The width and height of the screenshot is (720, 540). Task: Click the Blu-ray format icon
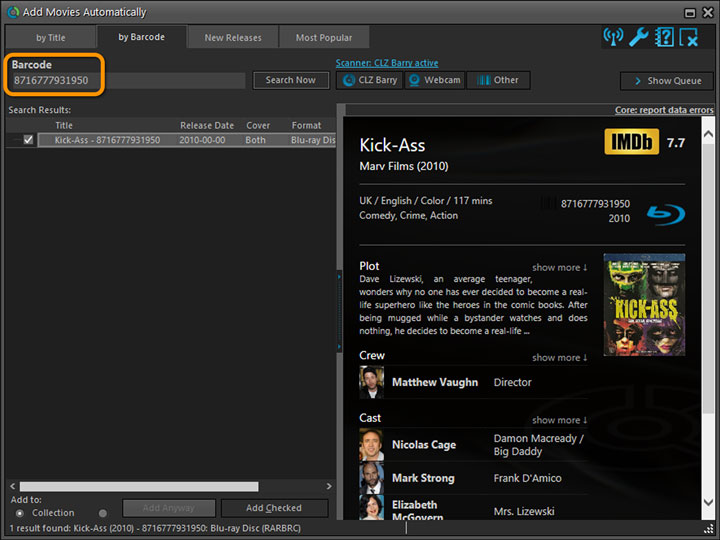662,213
